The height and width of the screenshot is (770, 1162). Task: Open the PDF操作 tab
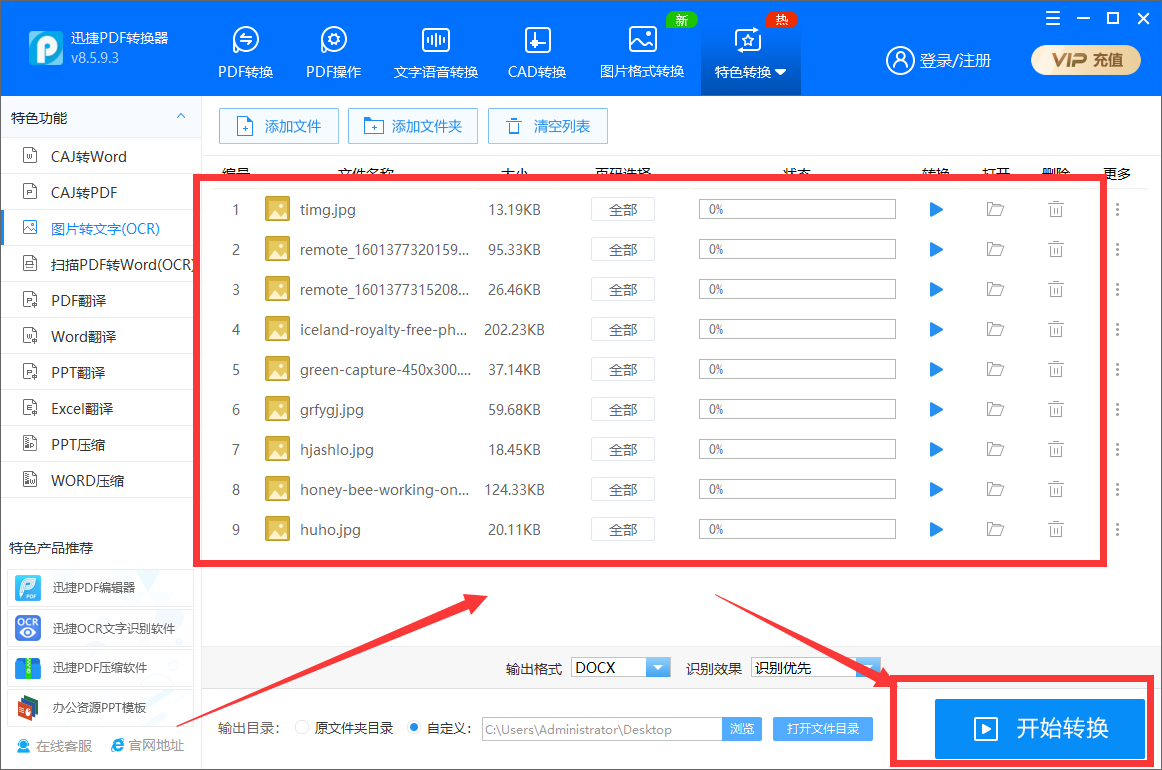[x=333, y=52]
